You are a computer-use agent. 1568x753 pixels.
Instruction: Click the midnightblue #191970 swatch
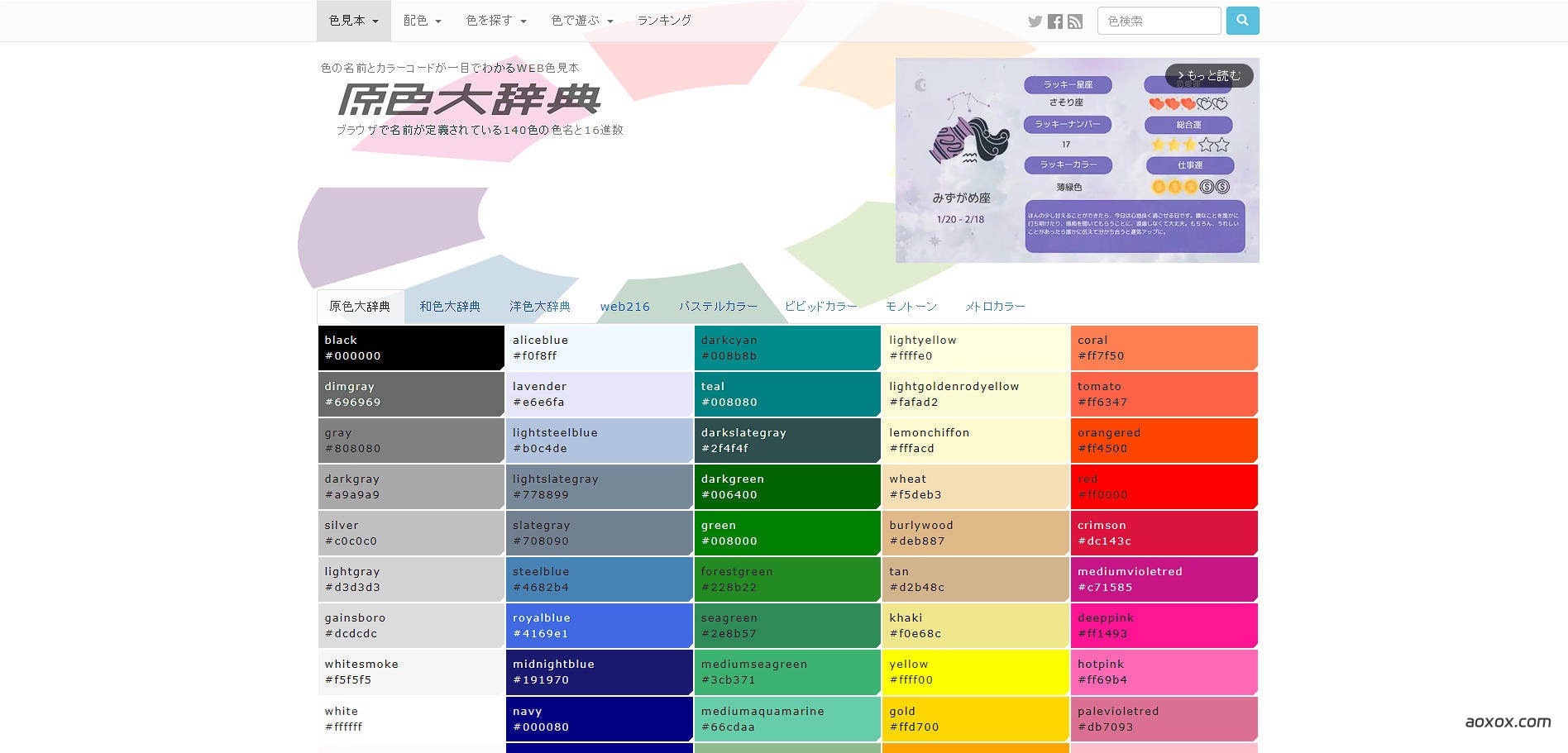[599, 672]
